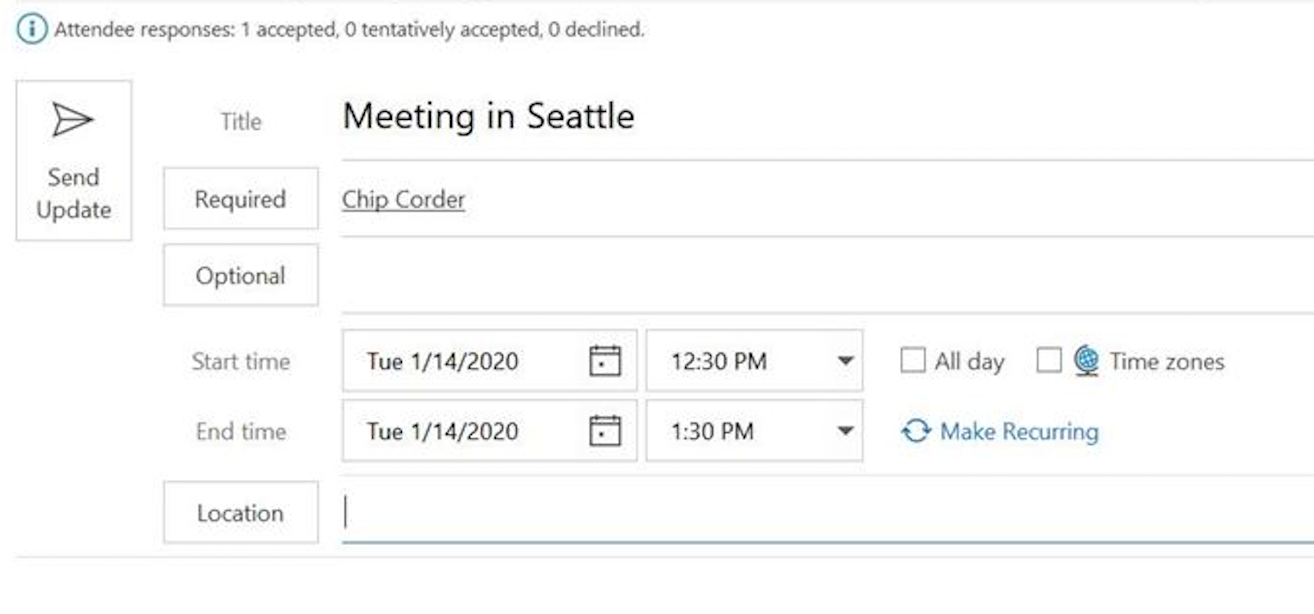Click the Optional attendees button
Screen dimensions: 1314x614
[240, 276]
